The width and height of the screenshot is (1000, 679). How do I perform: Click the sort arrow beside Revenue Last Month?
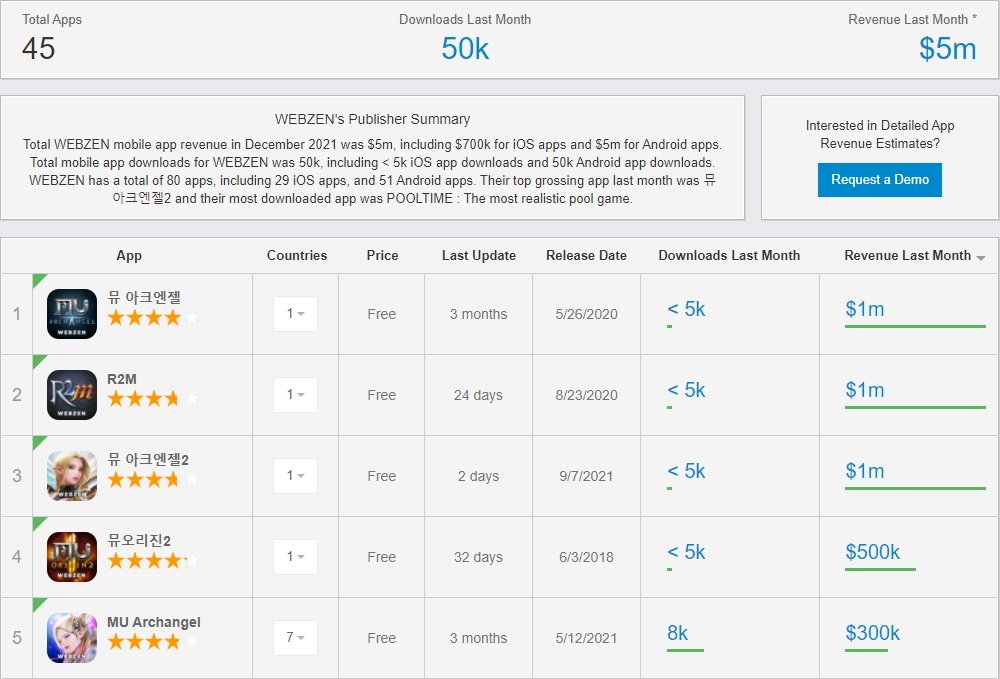[981, 258]
